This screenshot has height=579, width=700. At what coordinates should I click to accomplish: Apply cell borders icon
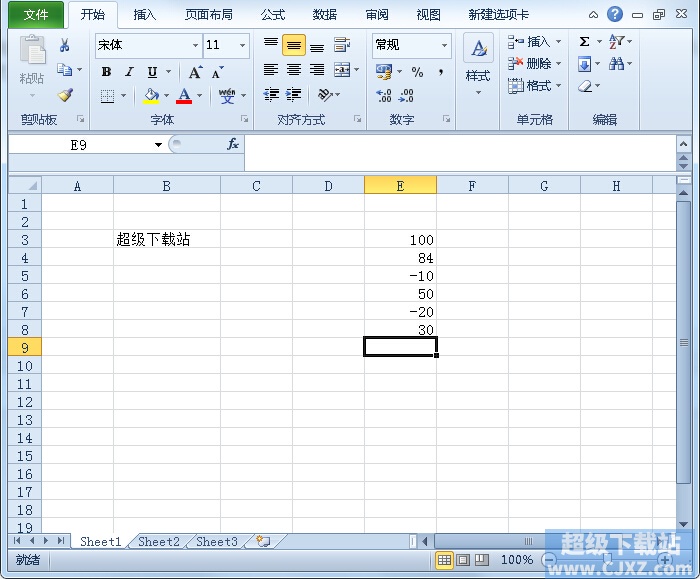[107, 96]
